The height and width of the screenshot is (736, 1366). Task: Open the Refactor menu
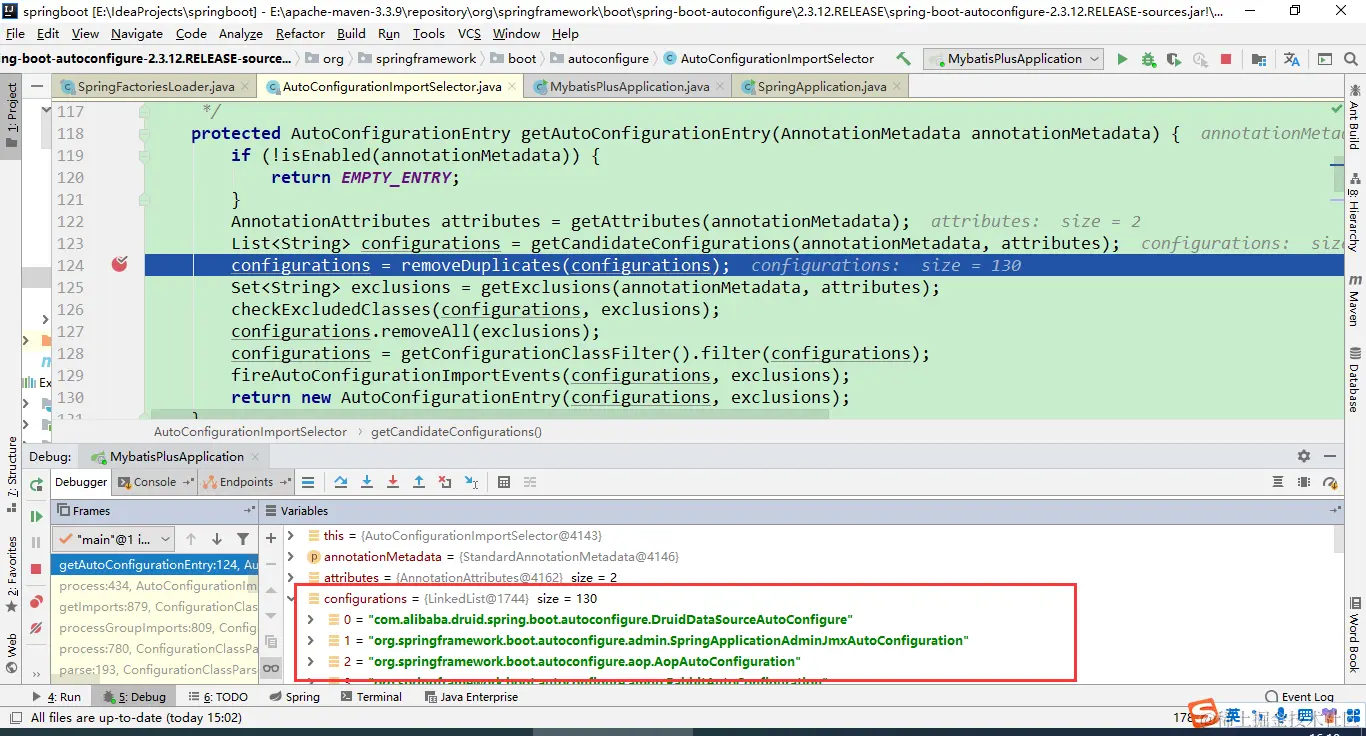click(300, 33)
